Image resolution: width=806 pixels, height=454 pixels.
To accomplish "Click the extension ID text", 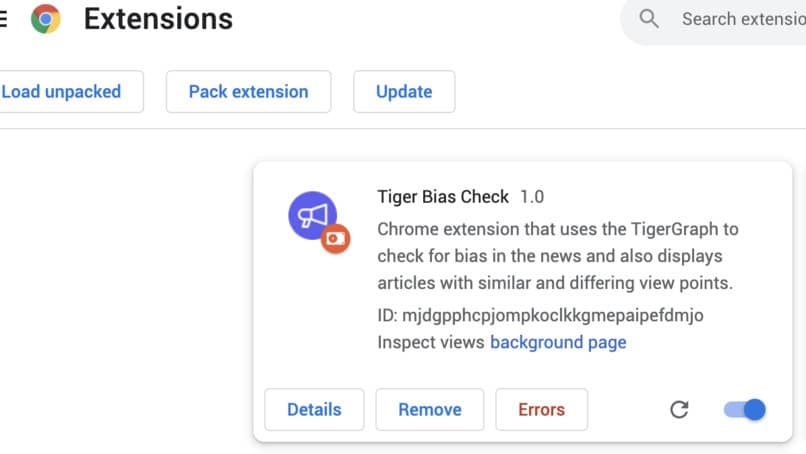I will point(540,315).
